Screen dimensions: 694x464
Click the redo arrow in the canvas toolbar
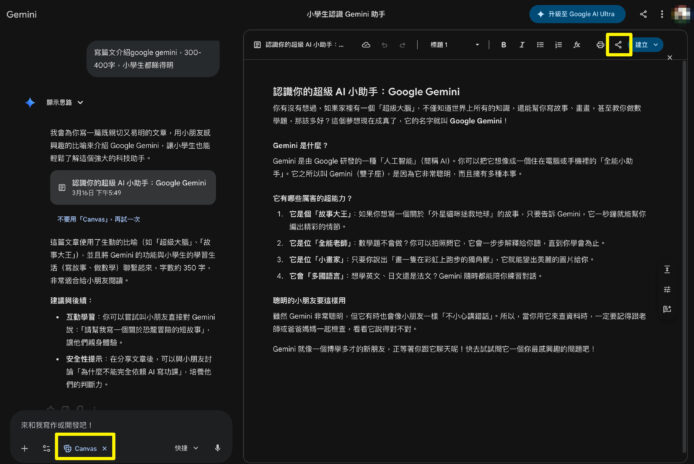point(402,45)
